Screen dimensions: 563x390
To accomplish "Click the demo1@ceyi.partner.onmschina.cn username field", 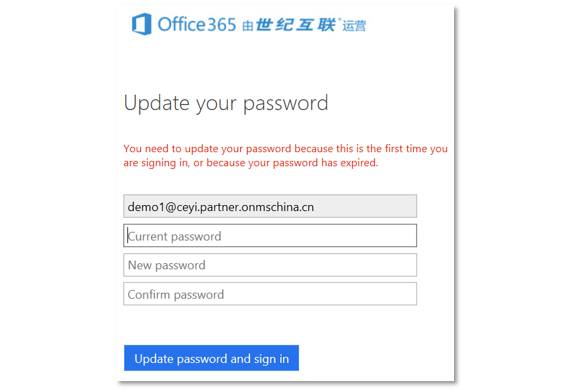I will [270, 206].
